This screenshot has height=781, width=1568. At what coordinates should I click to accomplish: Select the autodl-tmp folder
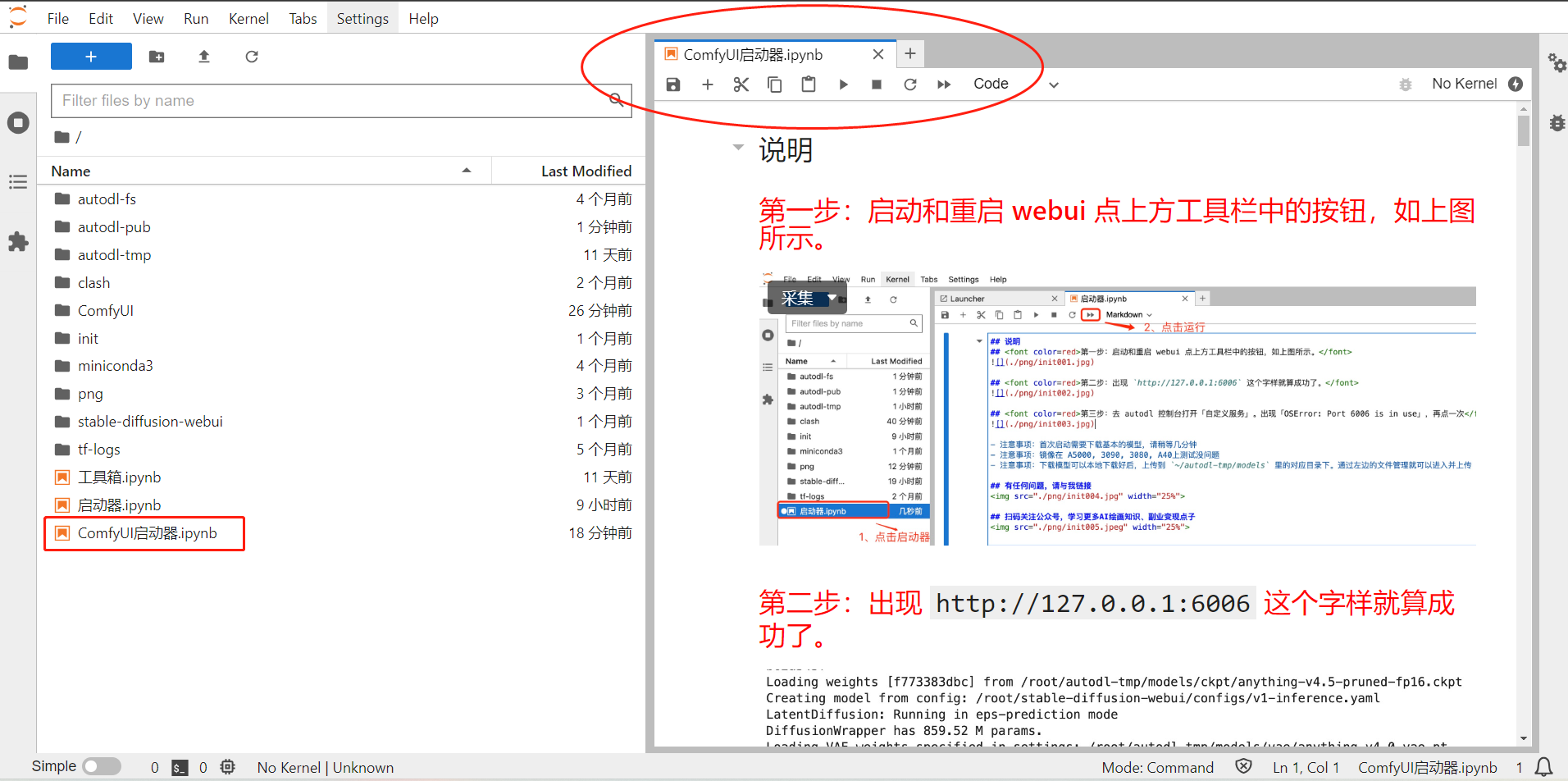click(341, 255)
